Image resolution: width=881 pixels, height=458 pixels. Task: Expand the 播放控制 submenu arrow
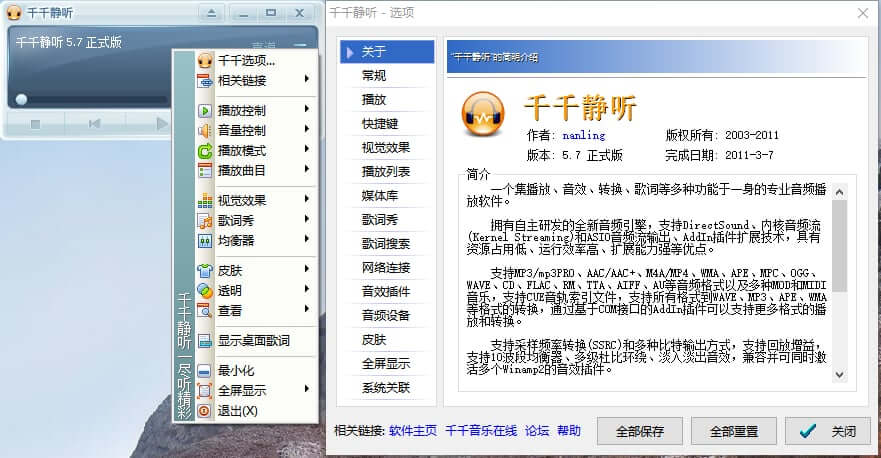click(x=307, y=108)
